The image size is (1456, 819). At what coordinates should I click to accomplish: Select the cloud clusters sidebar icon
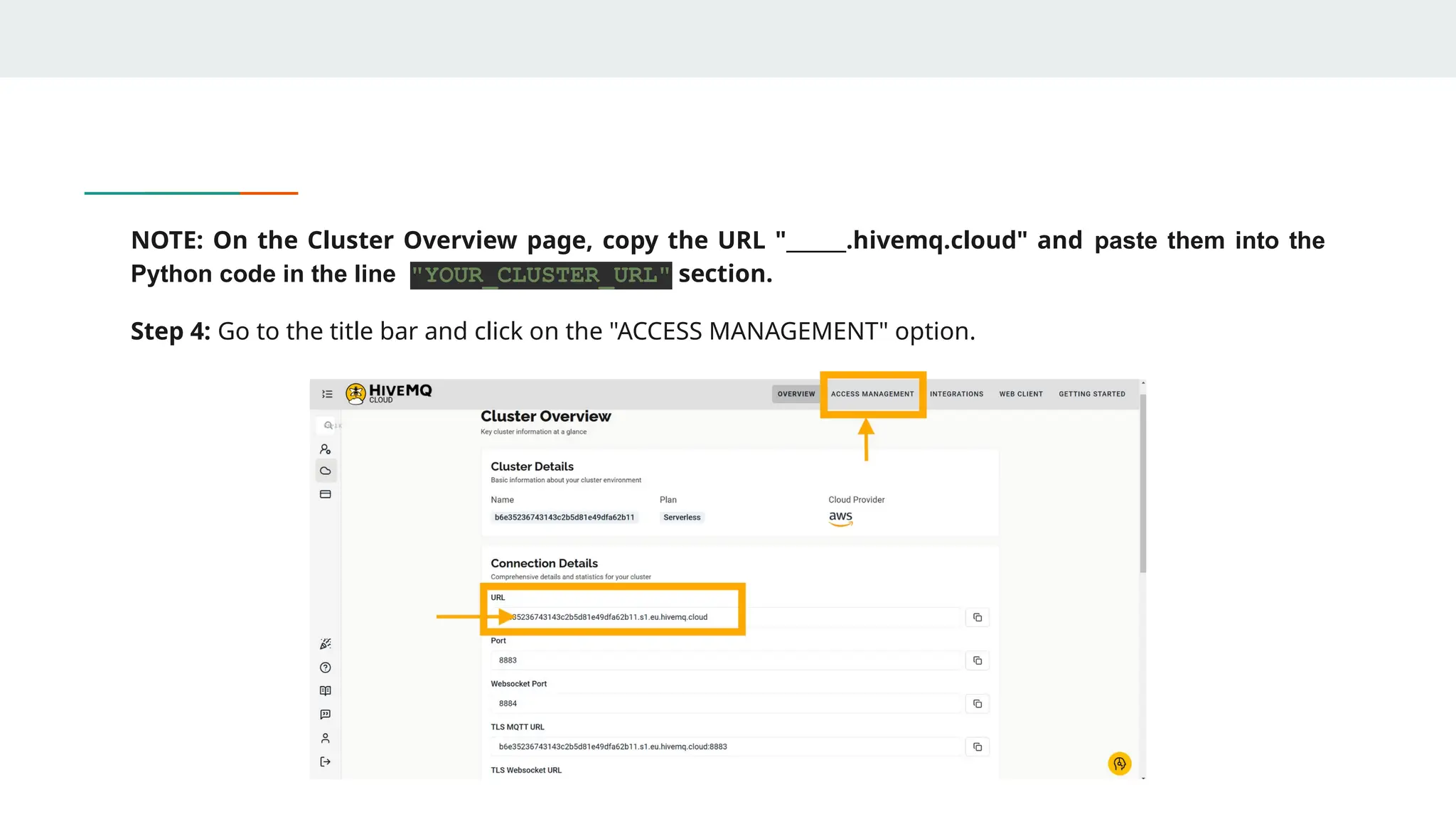point(326,471)
